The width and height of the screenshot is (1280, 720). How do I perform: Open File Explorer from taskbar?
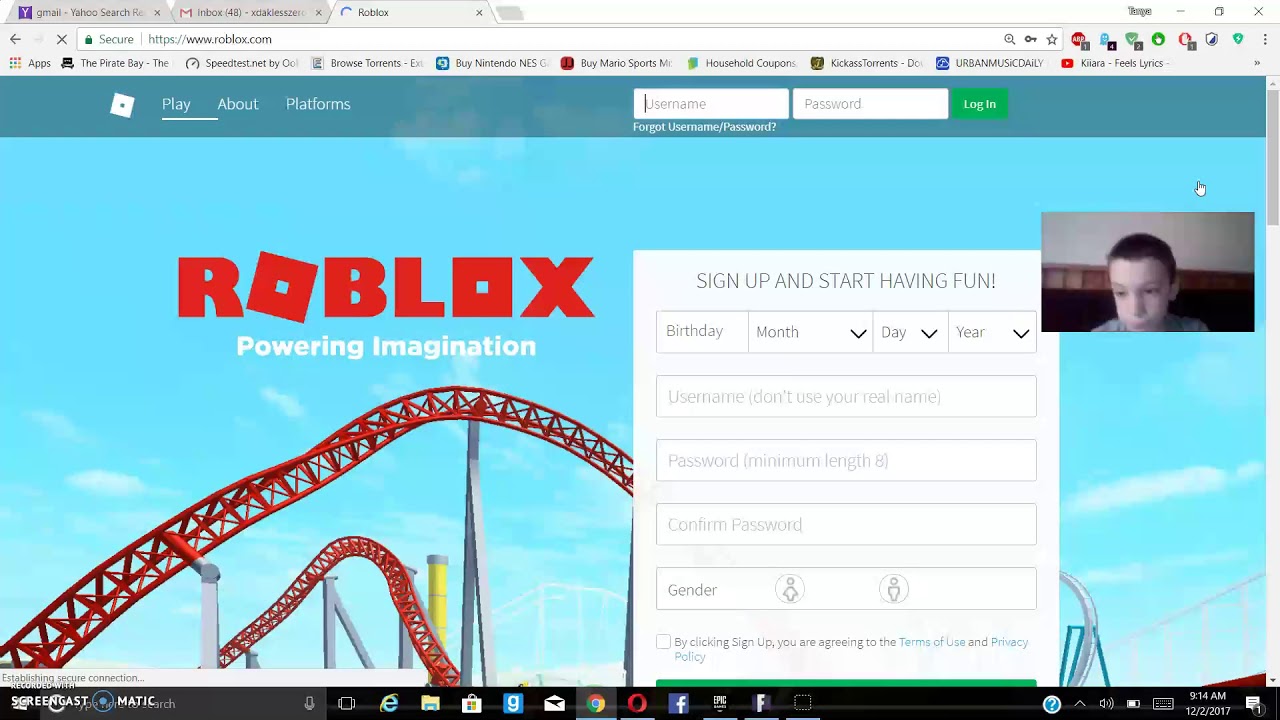[430, 703]
